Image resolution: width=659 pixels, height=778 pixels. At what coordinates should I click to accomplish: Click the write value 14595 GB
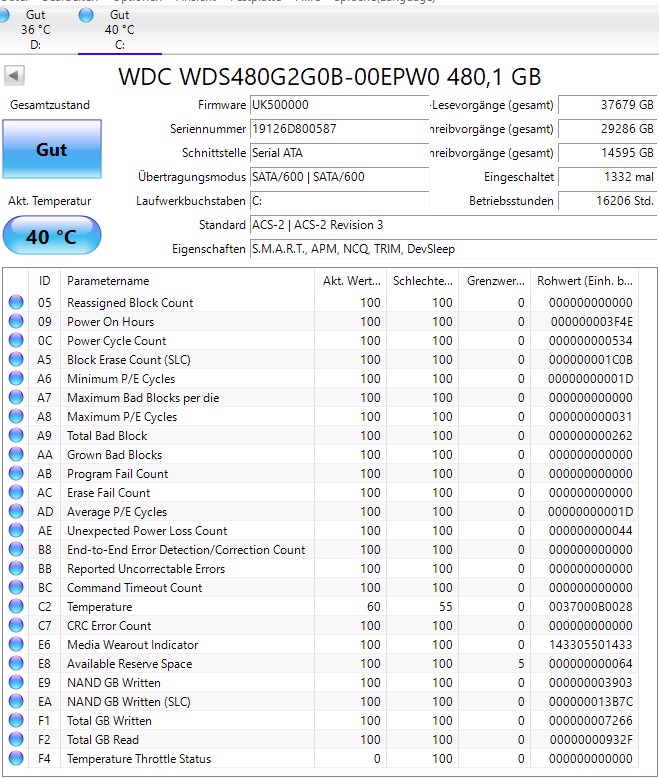pos(607,153)
